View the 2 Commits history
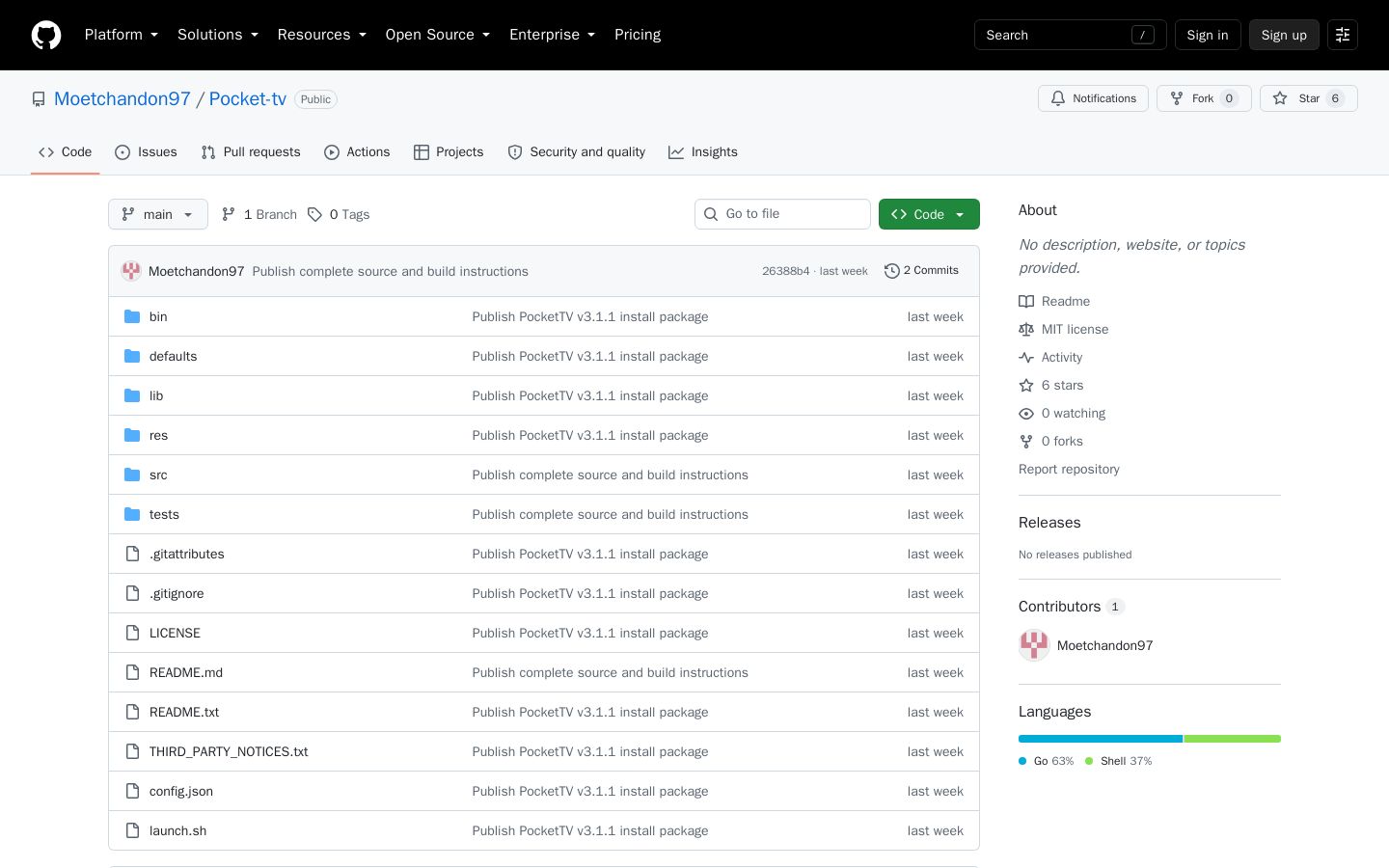 pos(921,271)
